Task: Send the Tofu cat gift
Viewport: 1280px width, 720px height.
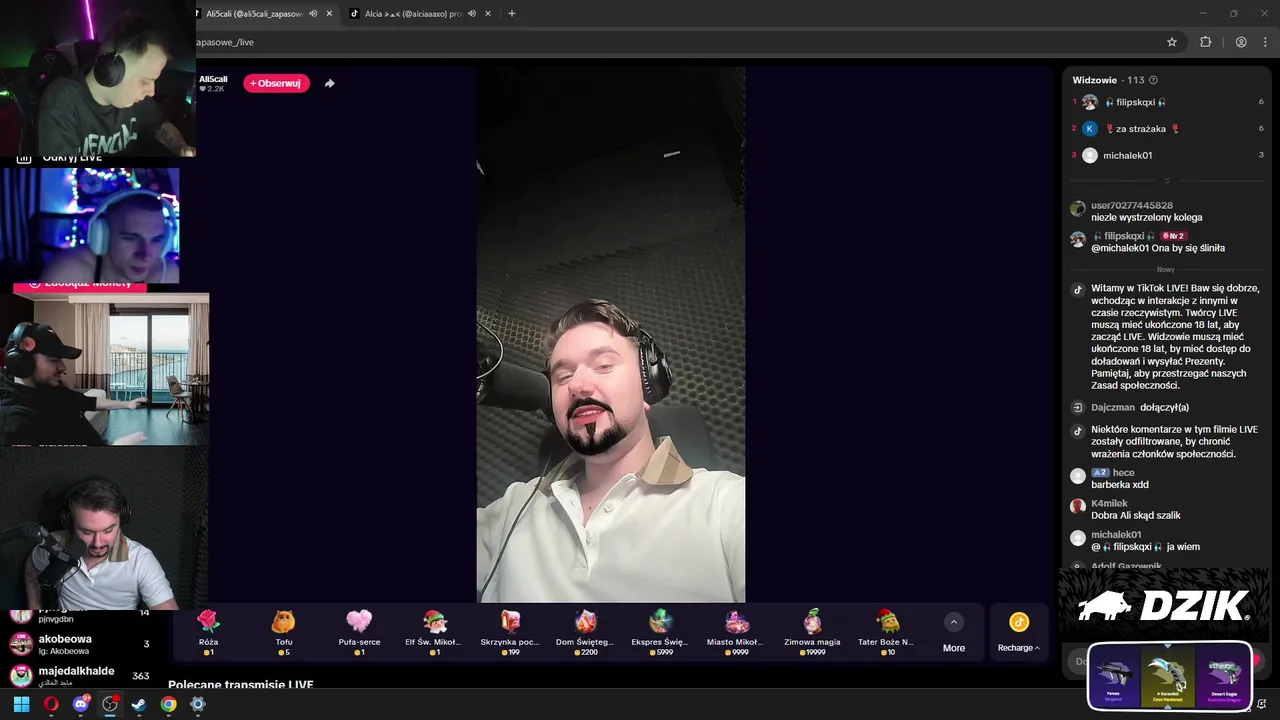Action: (x=284, y=633)
